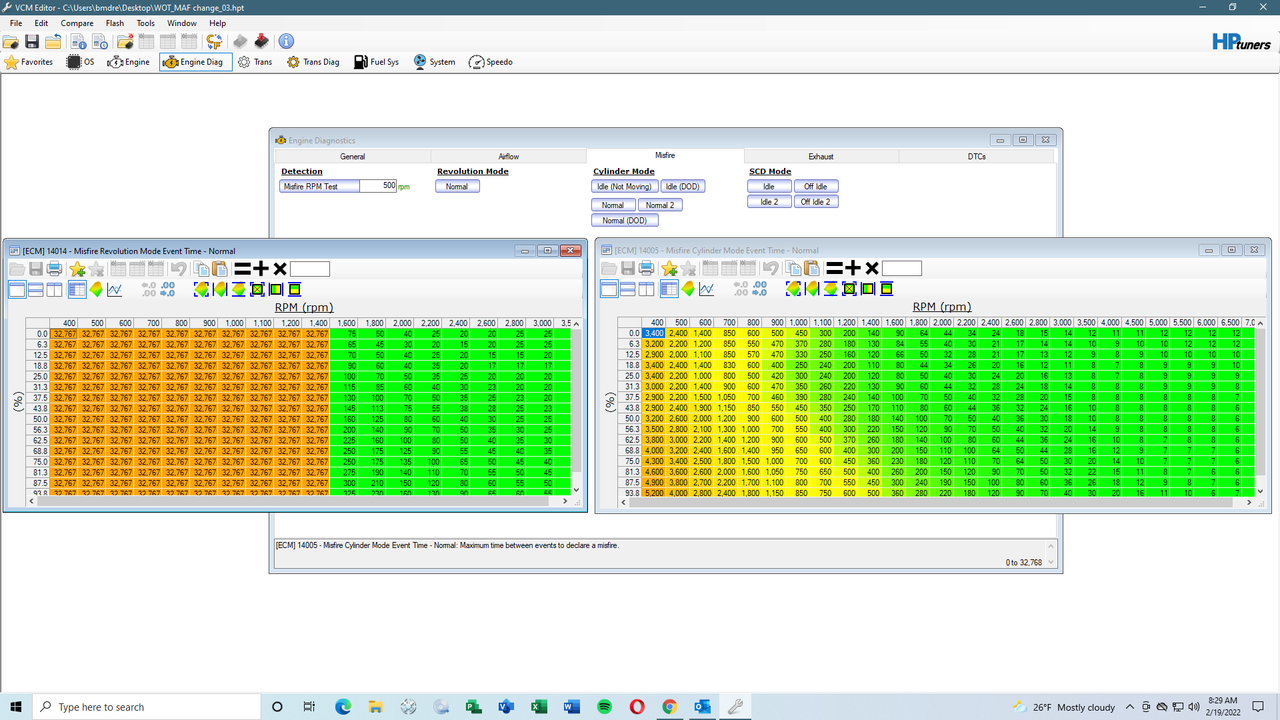Click the multiply icon in 14014 window
Screen dimensions: 1280x720
click(x=280, y=269)
